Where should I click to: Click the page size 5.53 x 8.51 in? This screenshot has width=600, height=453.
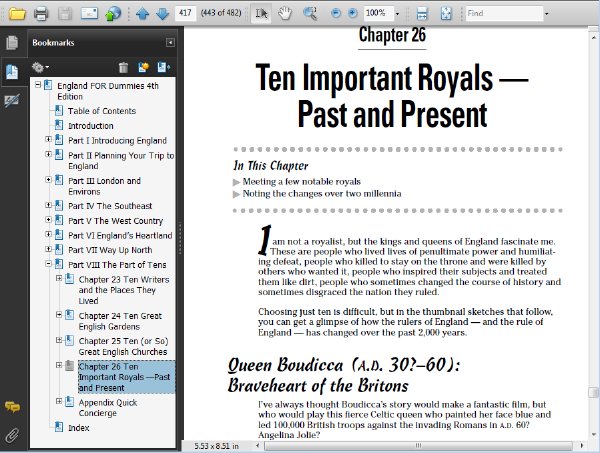click(216, 446)
